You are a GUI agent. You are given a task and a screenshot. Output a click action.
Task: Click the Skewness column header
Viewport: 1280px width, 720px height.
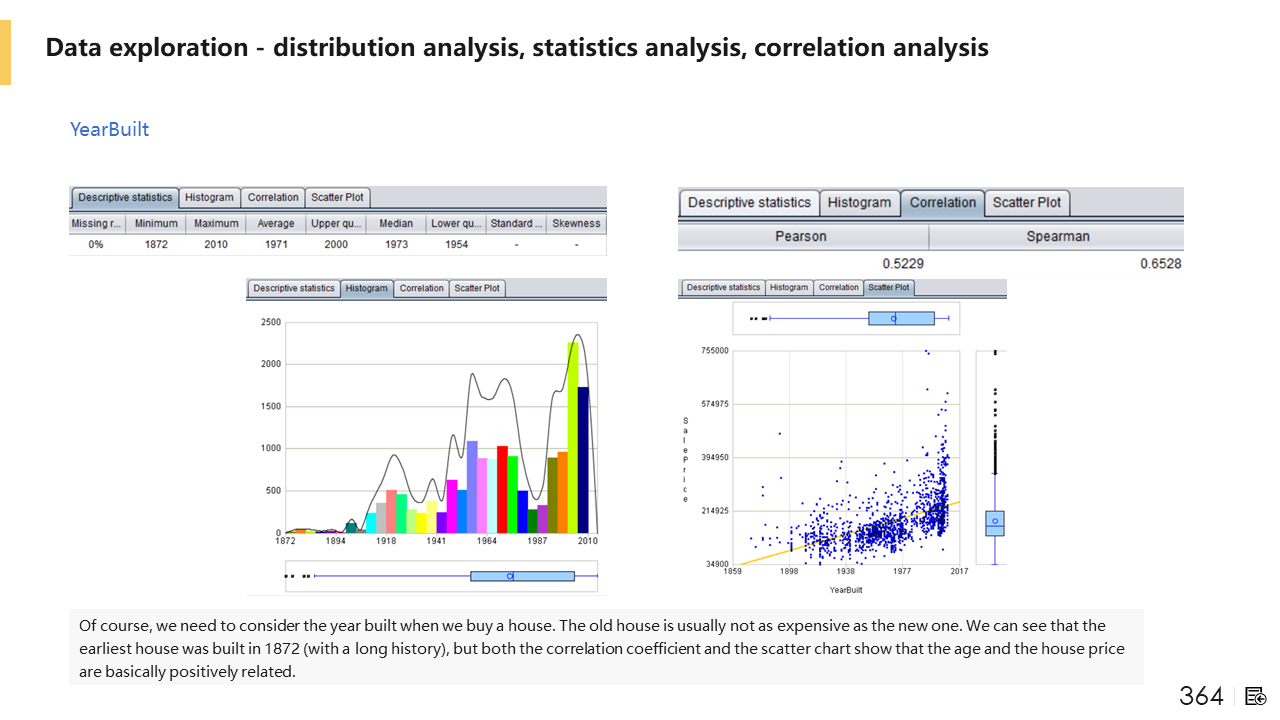point(576,224)
